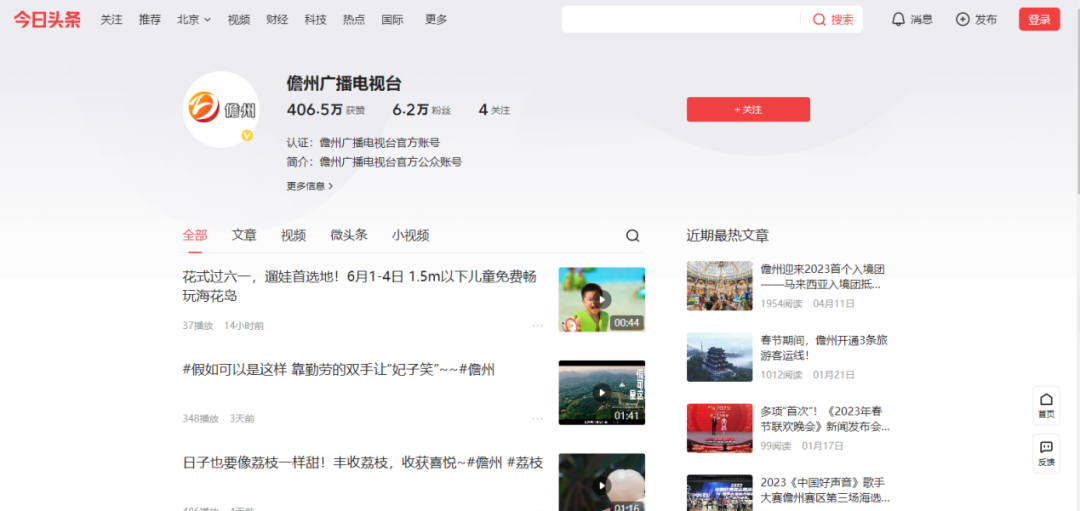Click the 近期最热文章 heading
The width and height of the screenshot is (1080, 511).
pyautogui.click(x=727, y=236)
